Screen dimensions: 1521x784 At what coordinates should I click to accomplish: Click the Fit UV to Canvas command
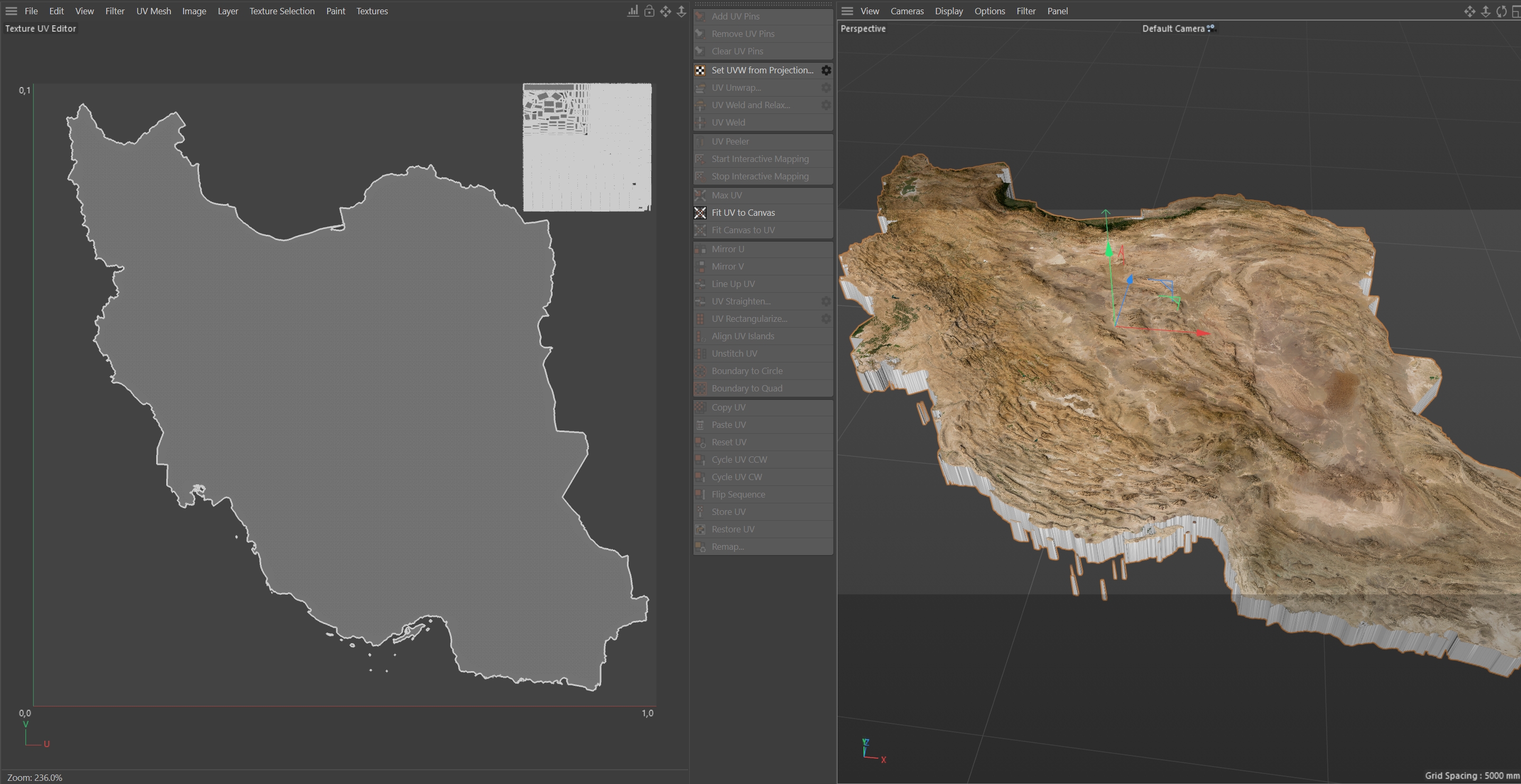743,213
